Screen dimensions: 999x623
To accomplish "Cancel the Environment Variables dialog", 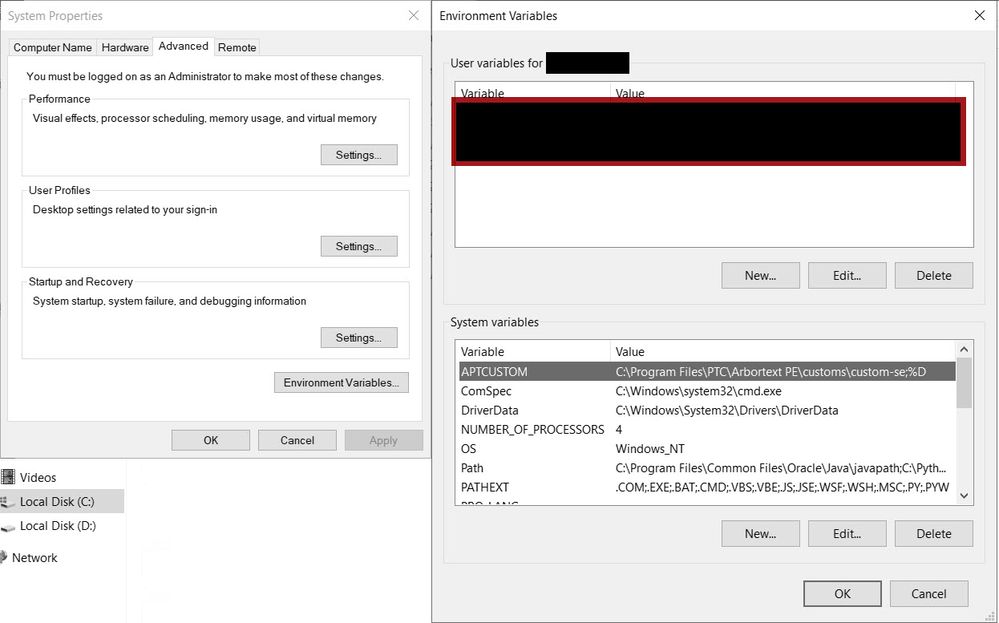I will pyautogui.click(x=929, y=593).
